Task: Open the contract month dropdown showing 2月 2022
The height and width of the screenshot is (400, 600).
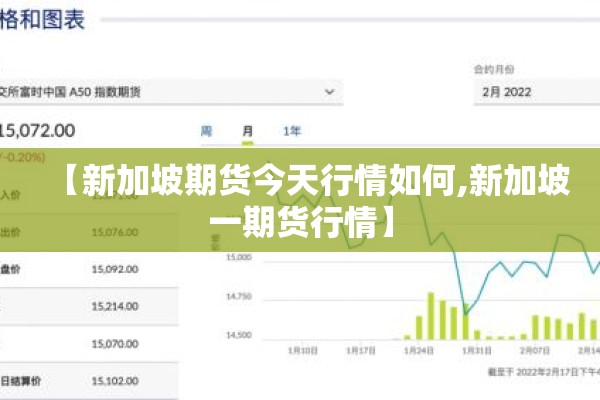Action: [537, 92]
